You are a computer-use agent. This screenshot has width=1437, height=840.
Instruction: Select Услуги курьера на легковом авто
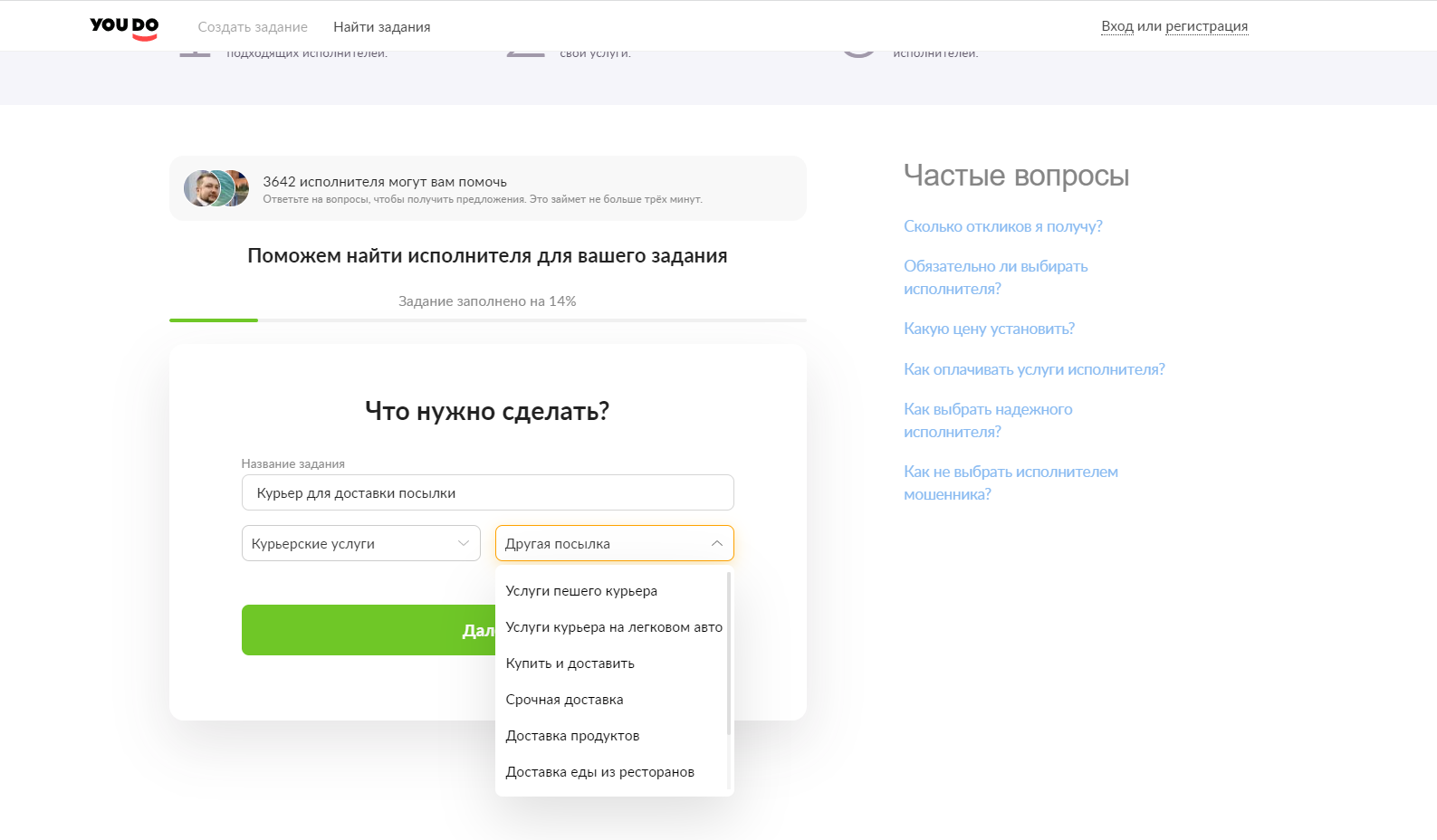611,627
